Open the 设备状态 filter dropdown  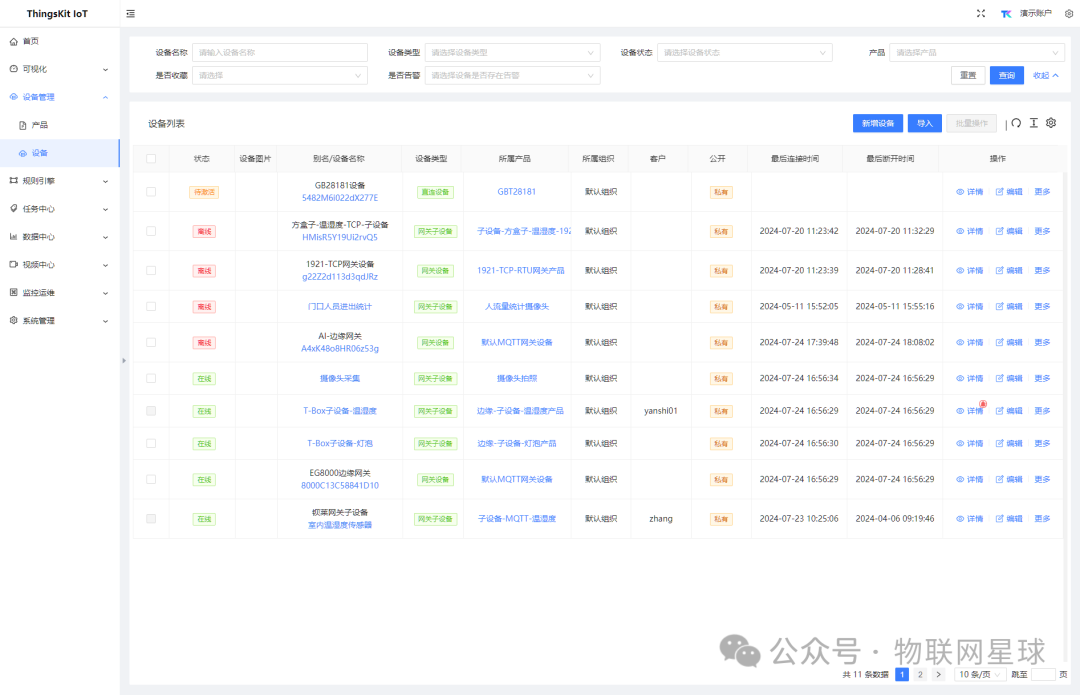point(744,52)
